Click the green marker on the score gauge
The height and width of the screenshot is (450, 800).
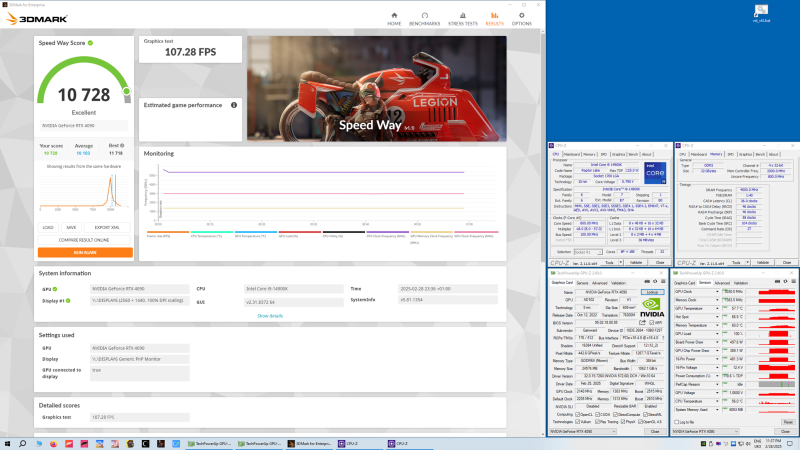(x=126, y=91)
